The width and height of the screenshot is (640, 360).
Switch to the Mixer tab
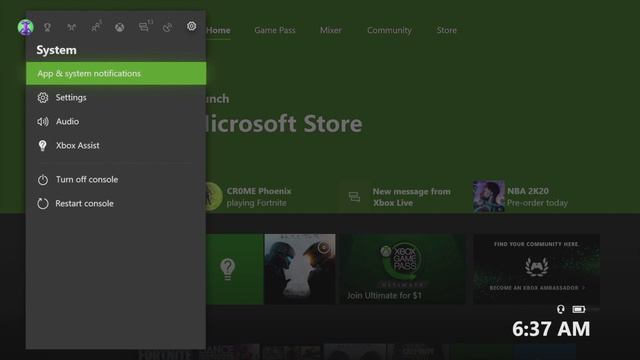coord(331,30)
